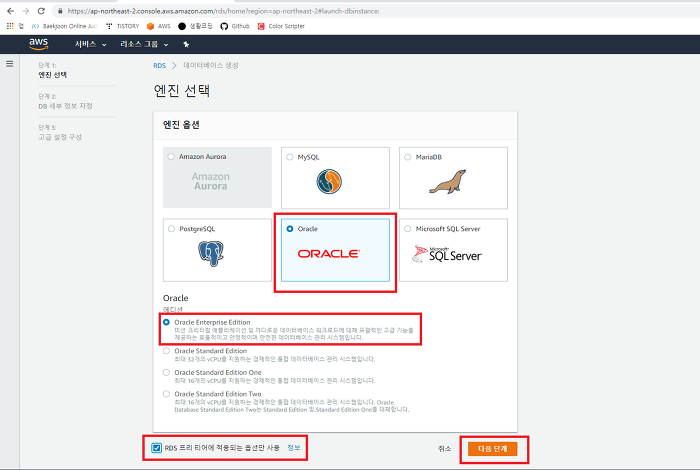
Task: Open the hamburger side navigation menu
Action: tap(9, 64)
